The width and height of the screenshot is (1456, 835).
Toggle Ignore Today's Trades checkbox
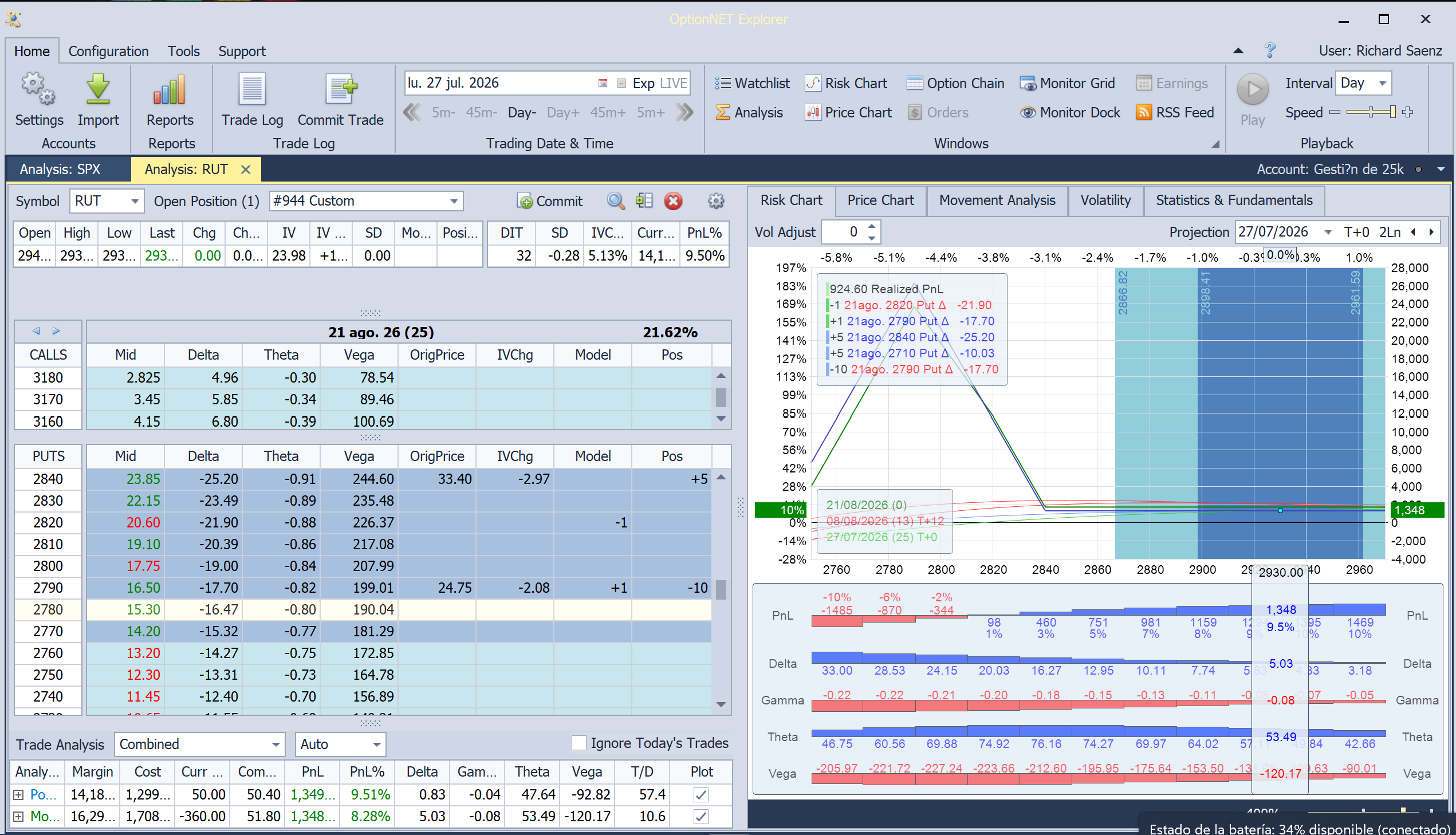579,743
